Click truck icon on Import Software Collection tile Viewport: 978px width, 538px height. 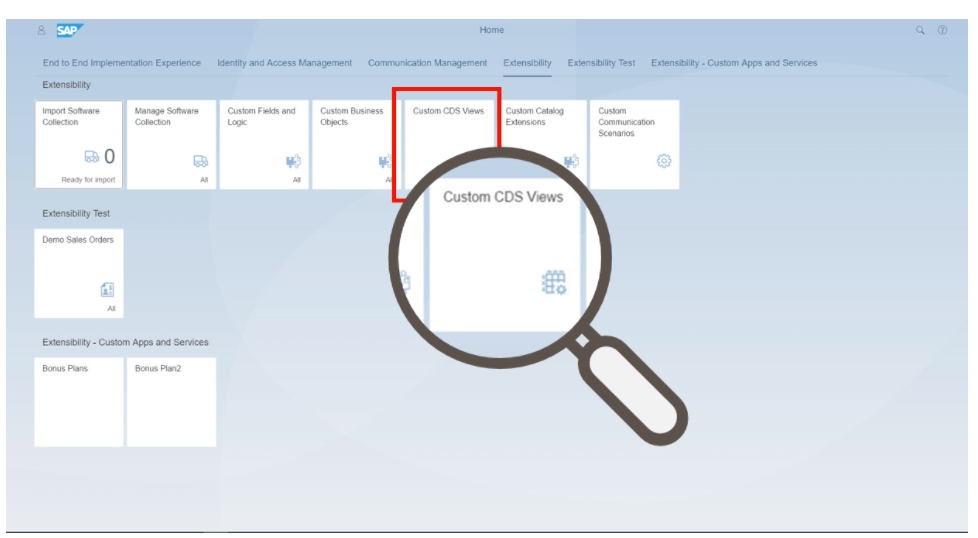[92, 156]
